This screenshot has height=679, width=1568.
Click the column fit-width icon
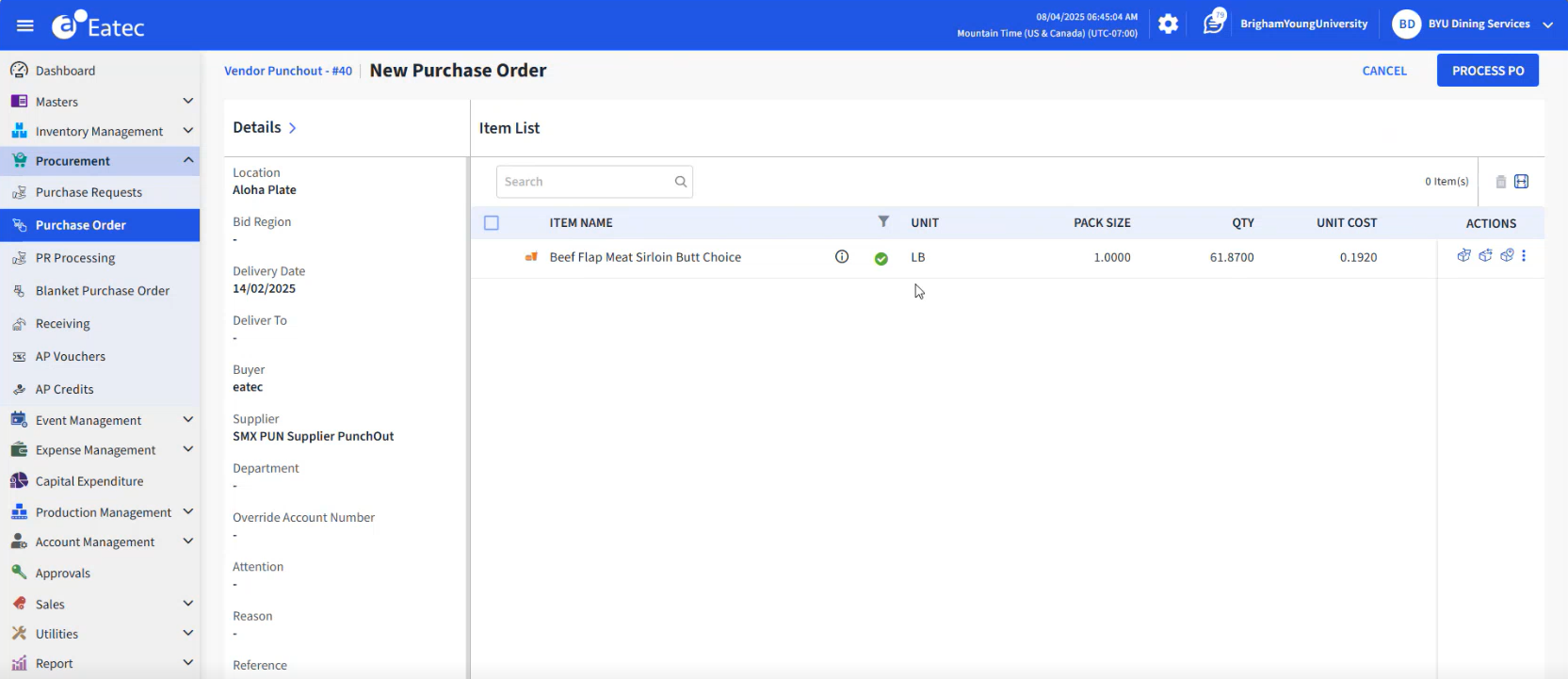pos(1522,182)
